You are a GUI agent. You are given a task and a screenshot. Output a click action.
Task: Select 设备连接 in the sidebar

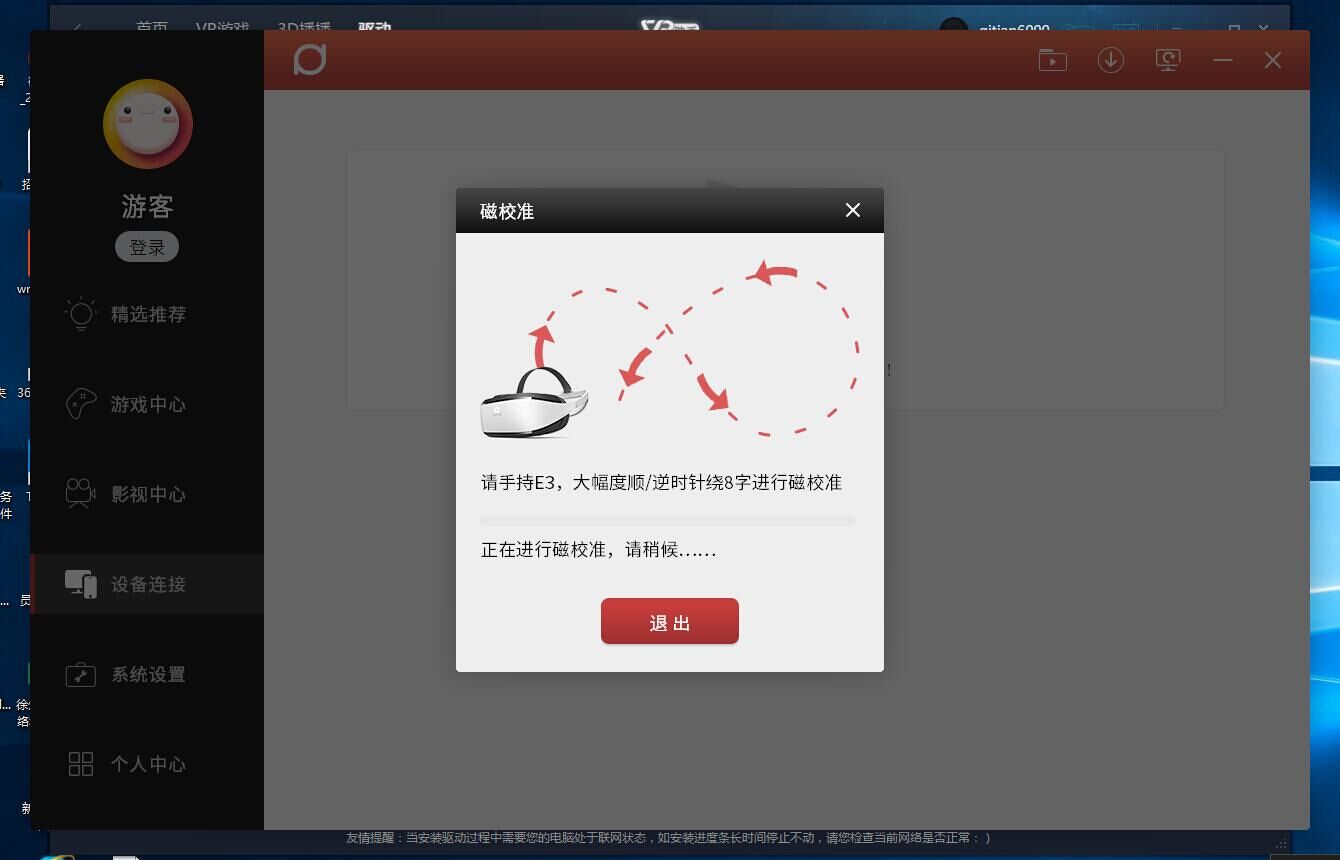tap(147, 584)
